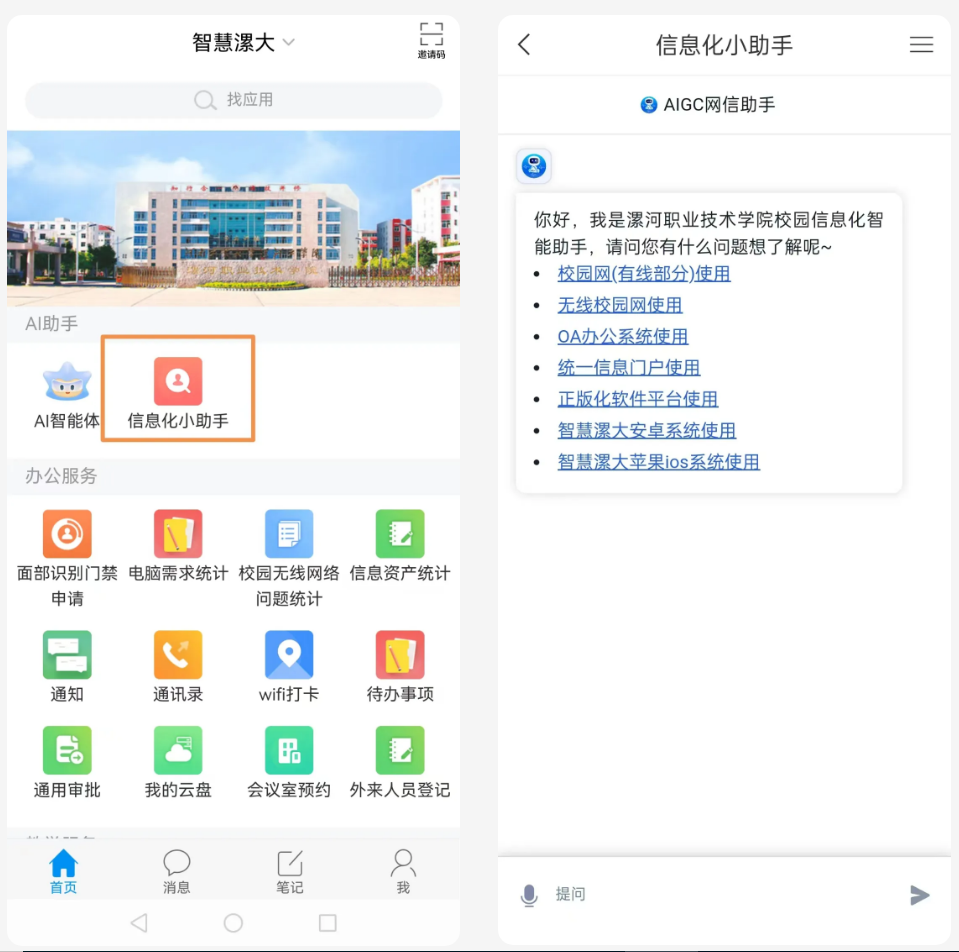This screenshot has height=952, width=959.
Task: Open the wifi打卡 location icon
Action: pos(289,655)
